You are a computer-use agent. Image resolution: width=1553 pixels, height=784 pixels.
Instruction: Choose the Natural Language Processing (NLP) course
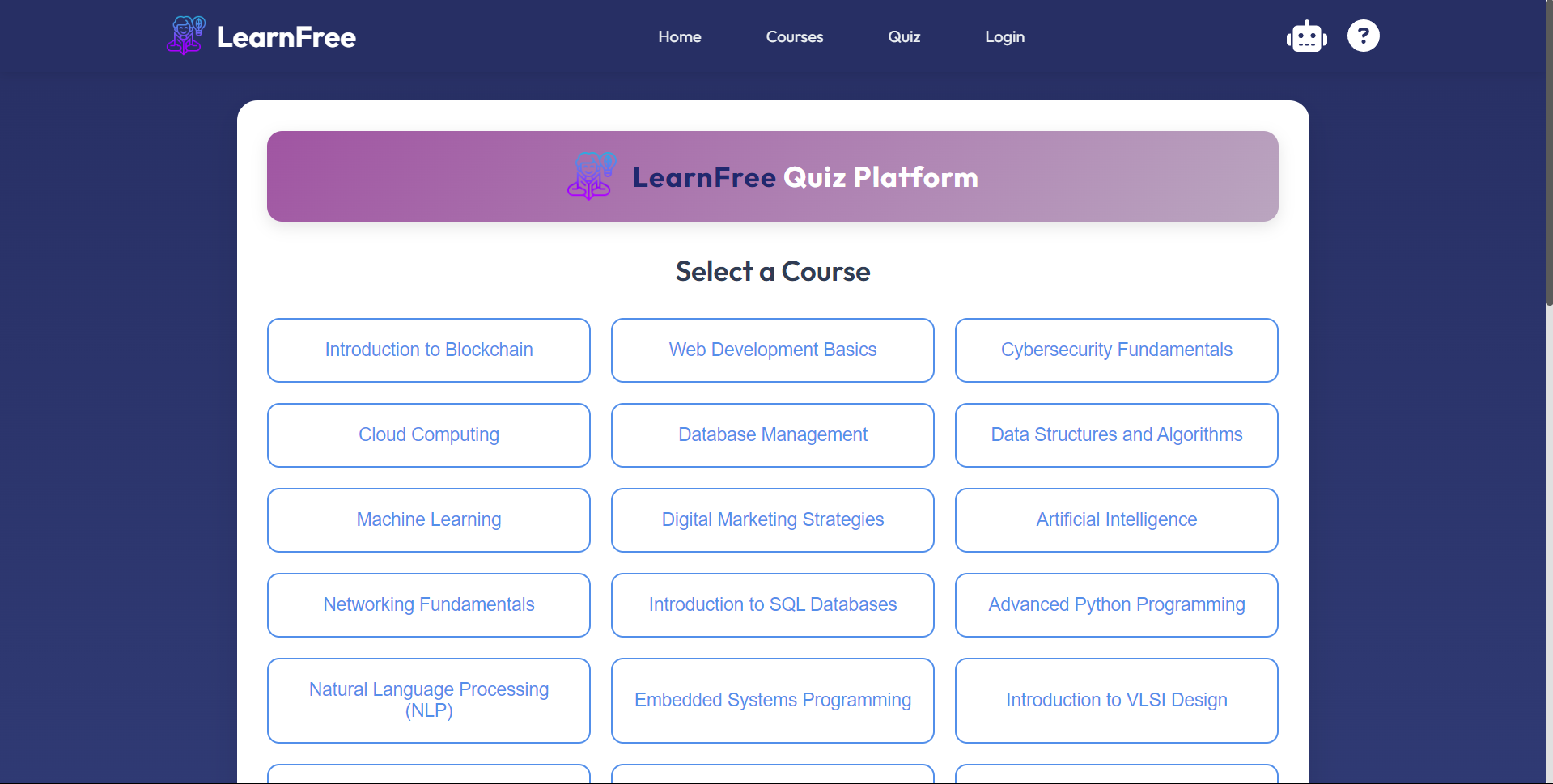point(429,701)
